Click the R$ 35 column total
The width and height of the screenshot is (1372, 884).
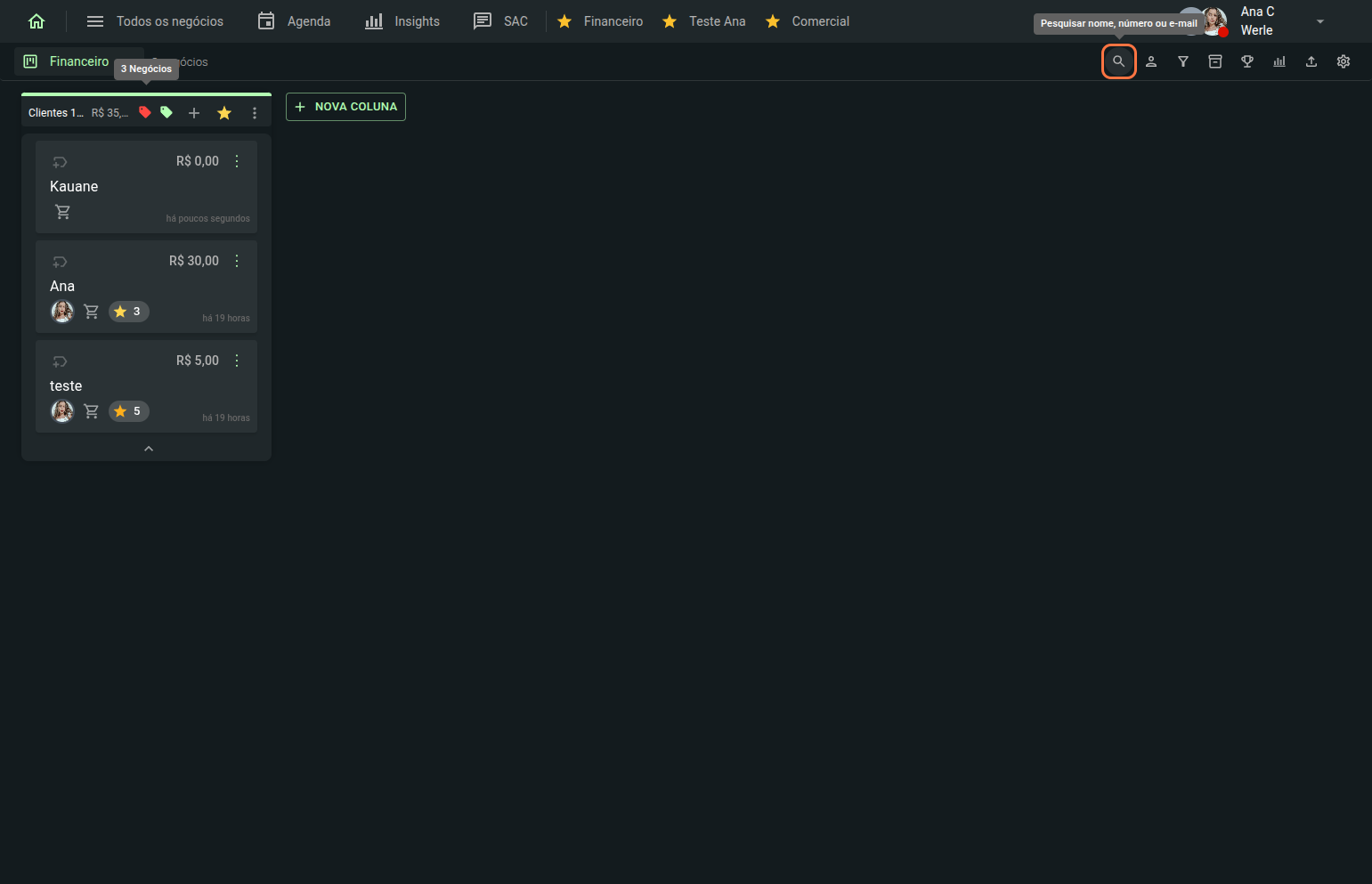110,113
